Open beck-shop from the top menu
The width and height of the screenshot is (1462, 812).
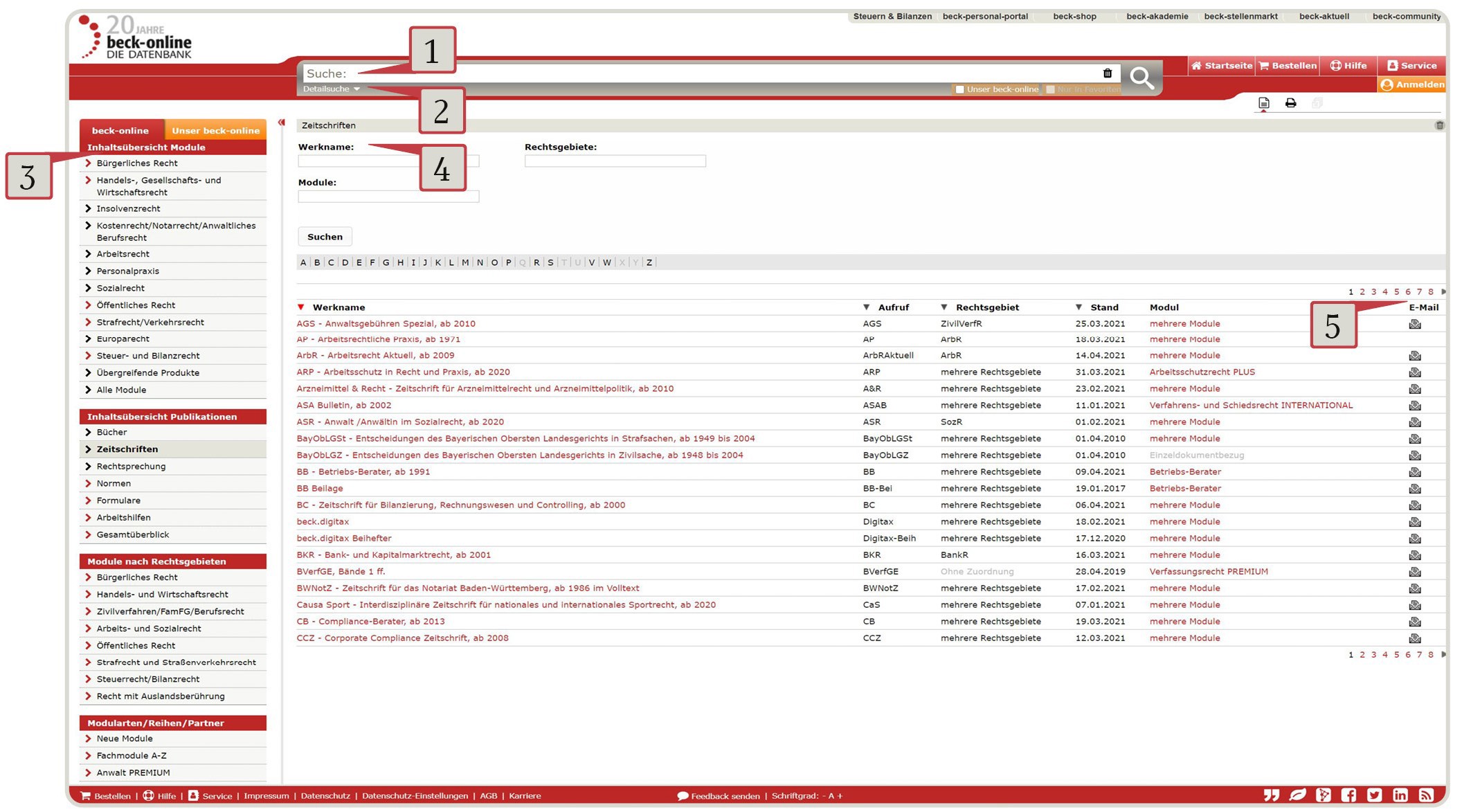point(1075,17)
